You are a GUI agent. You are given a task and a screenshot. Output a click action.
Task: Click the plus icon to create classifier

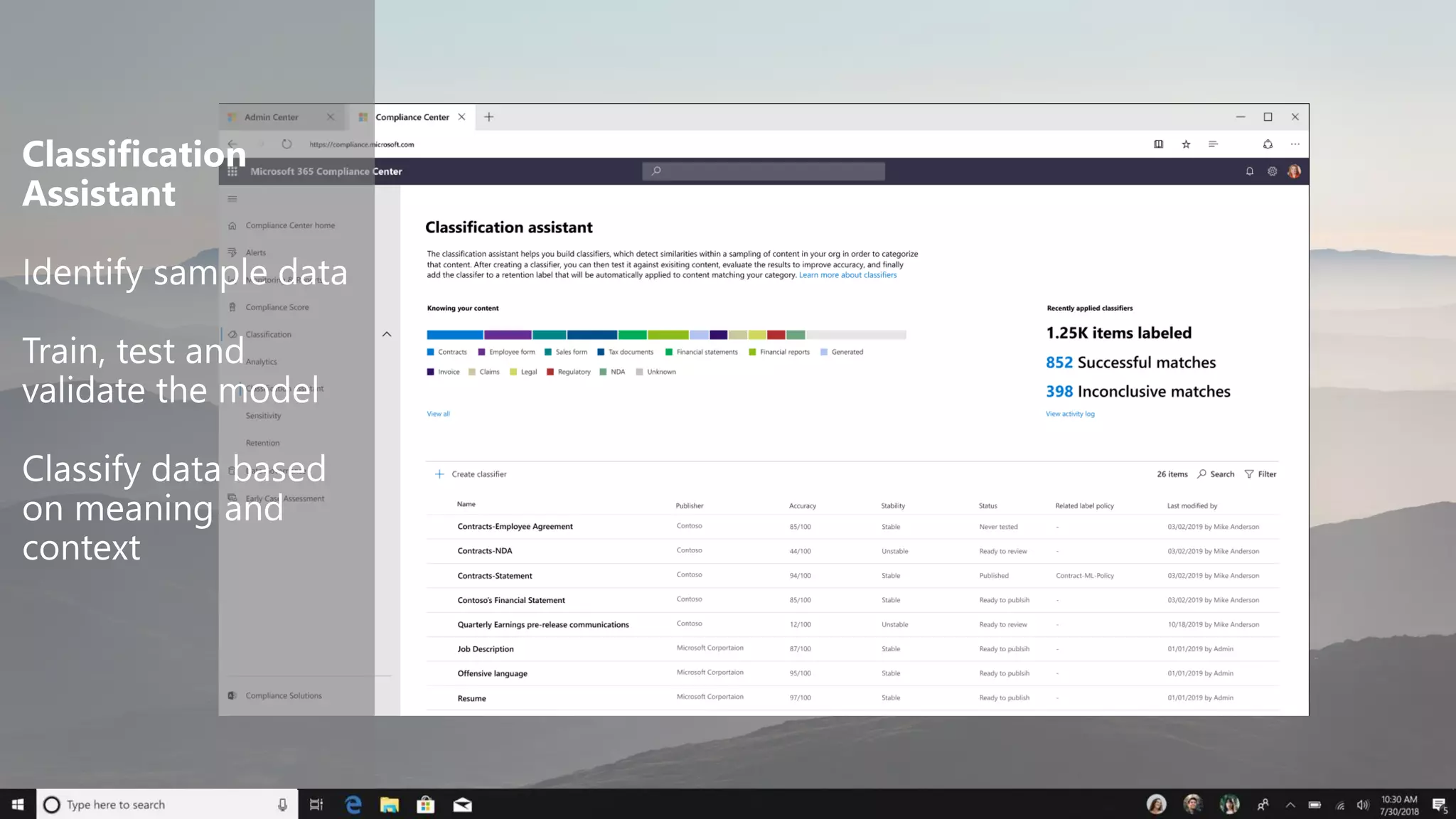tap(439, 474)
